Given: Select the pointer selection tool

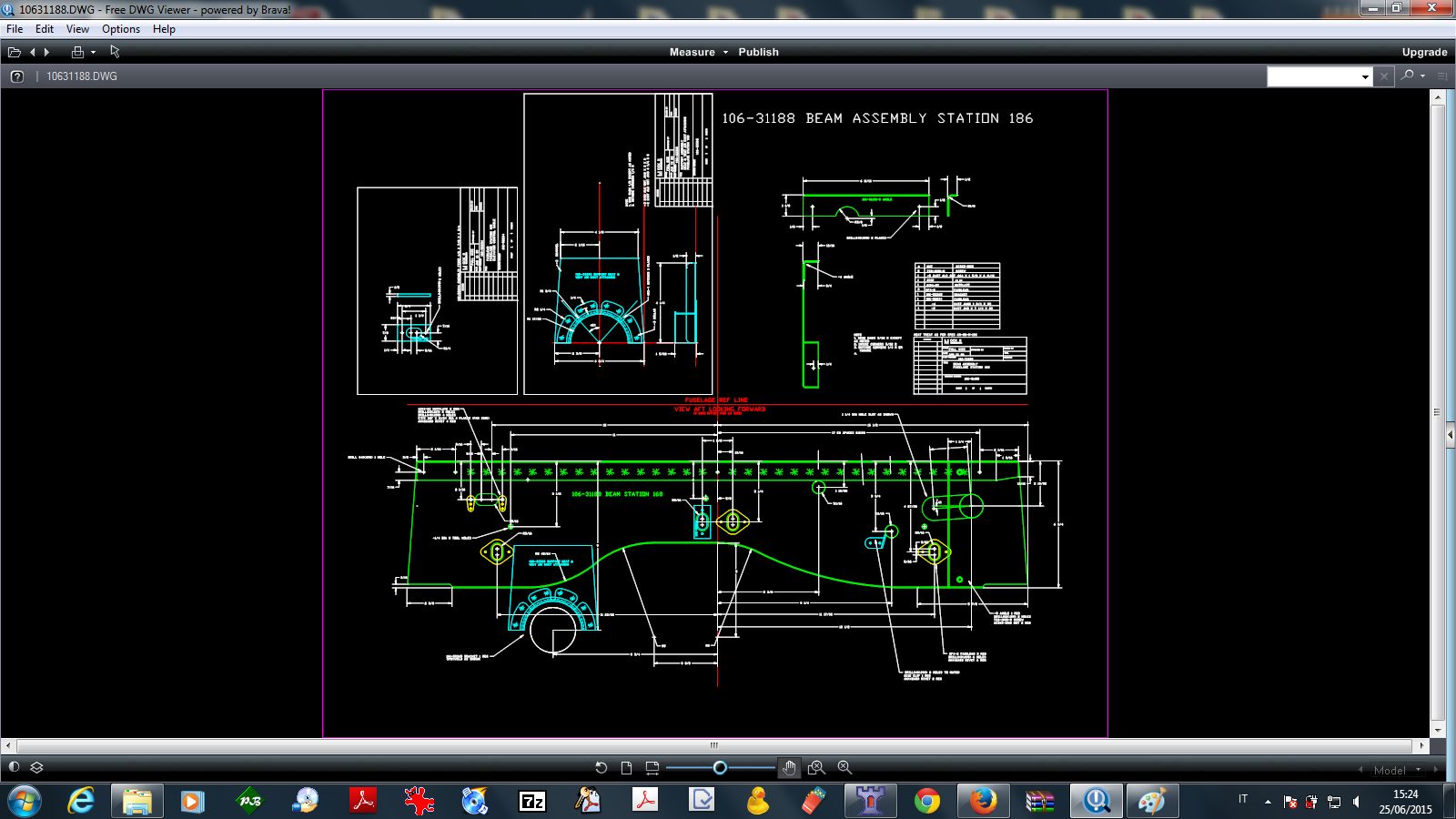Looking at the screenshot, I should click(115, 52).
